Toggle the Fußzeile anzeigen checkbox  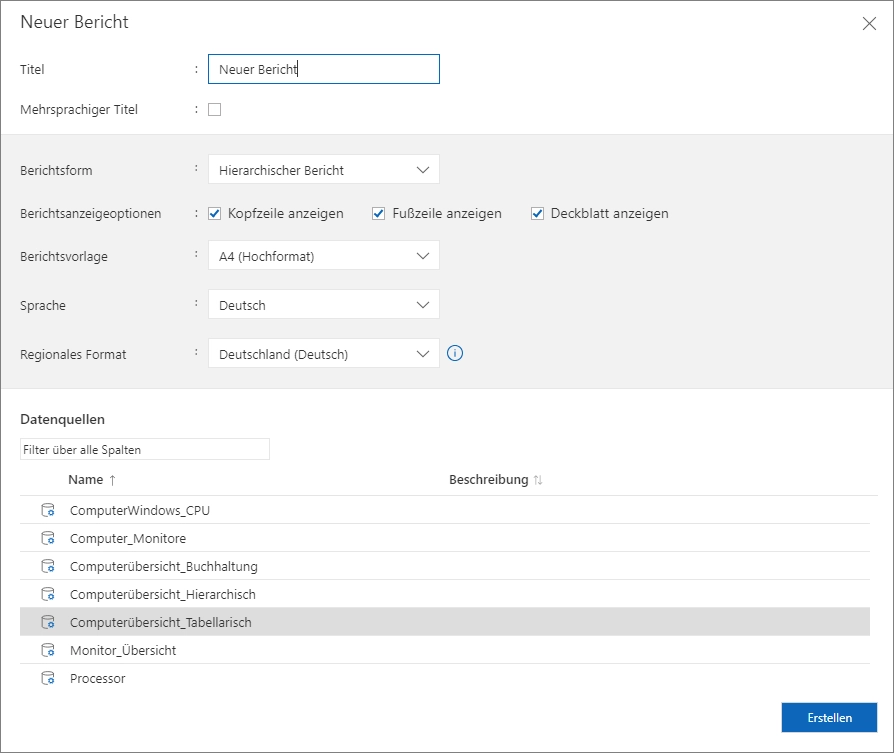(378, 213)
